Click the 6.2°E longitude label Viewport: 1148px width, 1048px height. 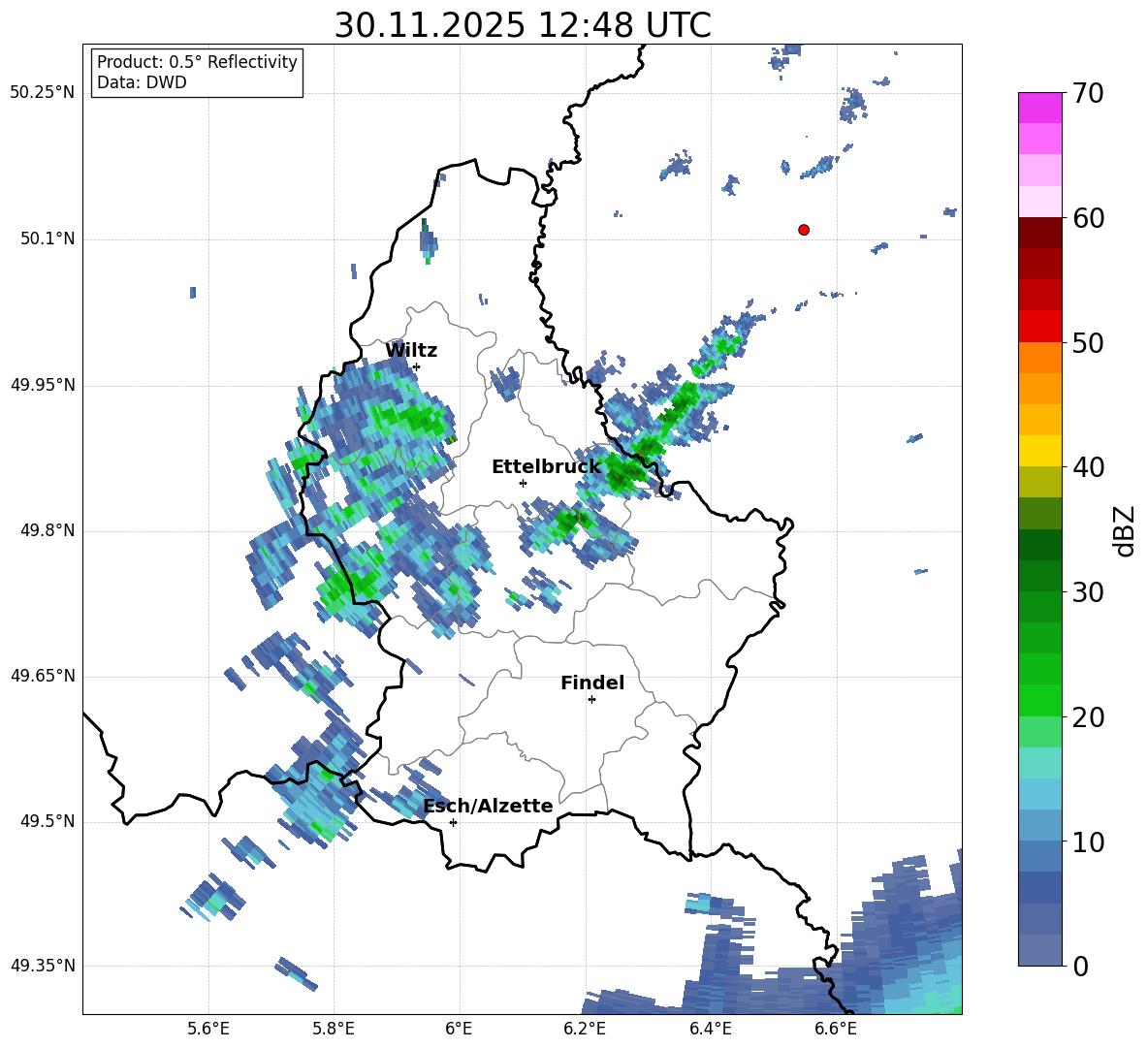click(x=585, y=1029)
